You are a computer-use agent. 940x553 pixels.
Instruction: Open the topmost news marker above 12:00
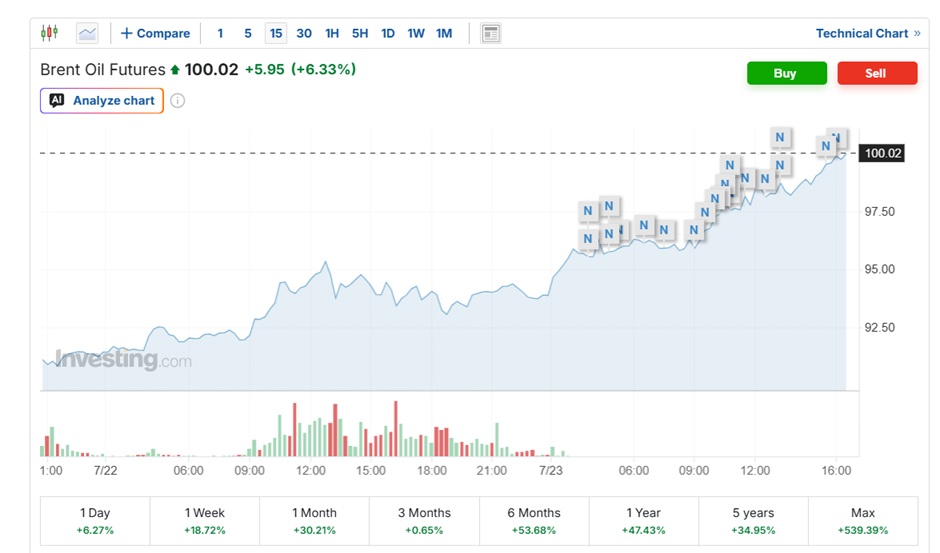coord(779,137)
